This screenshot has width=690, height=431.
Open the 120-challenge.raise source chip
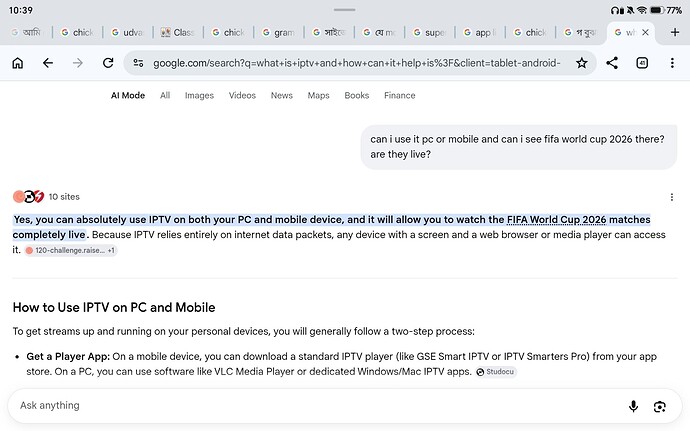point(71,250)
